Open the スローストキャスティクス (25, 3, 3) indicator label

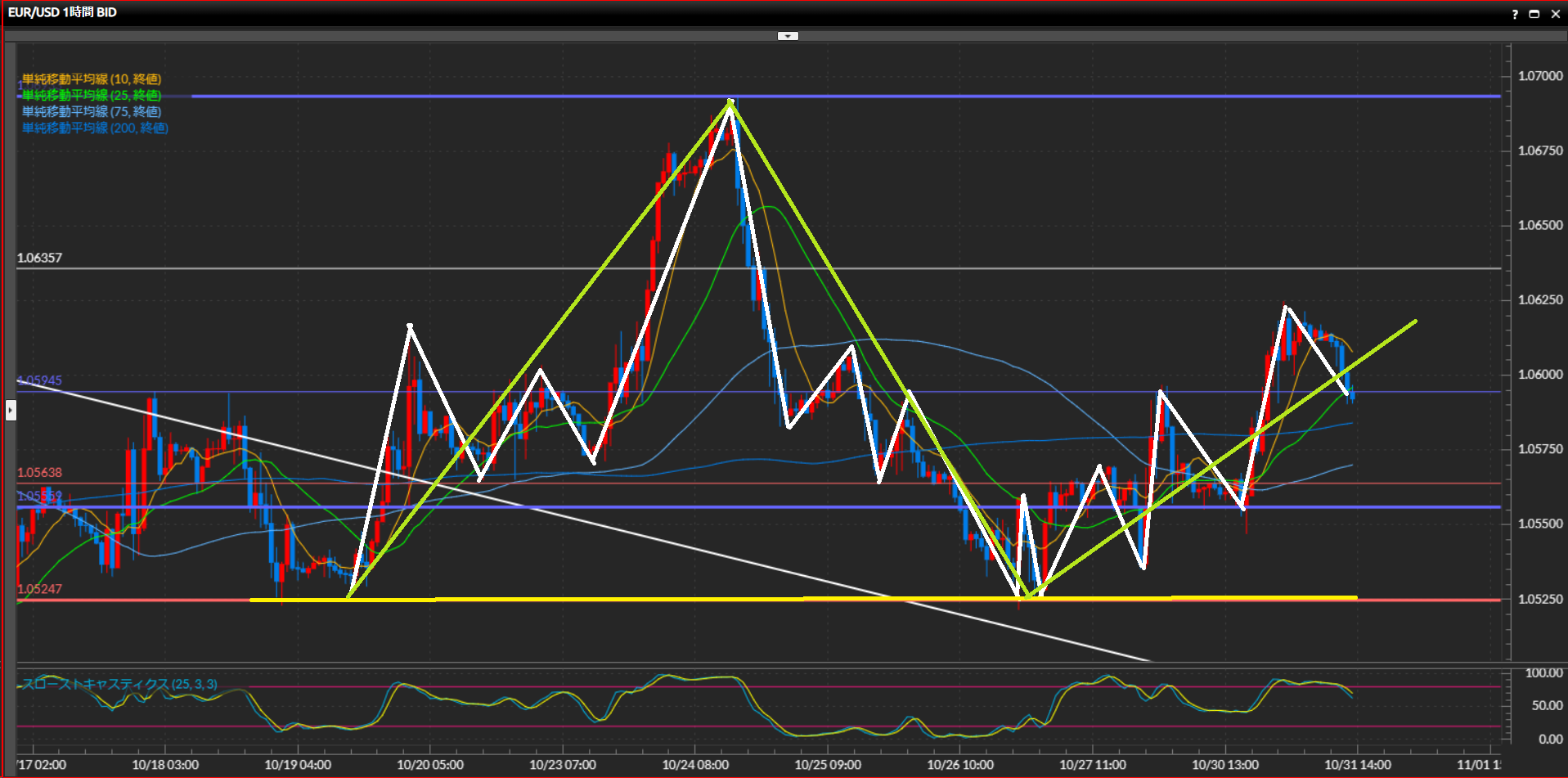[x=119, y=685]
